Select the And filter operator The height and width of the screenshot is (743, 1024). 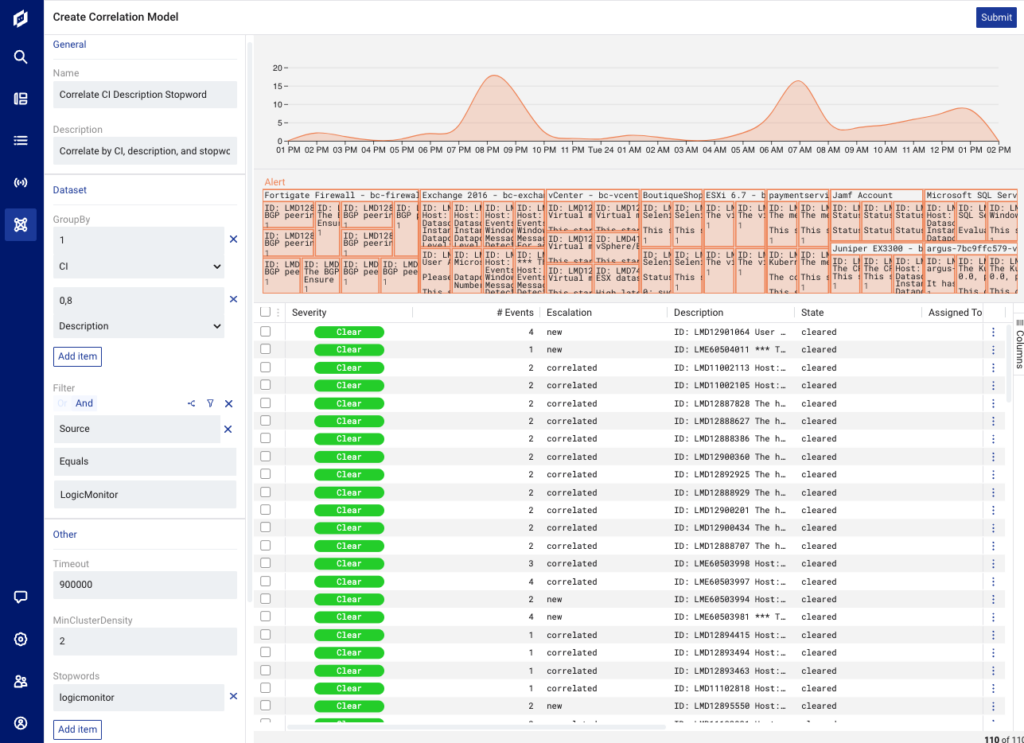(x=84, y=403)
